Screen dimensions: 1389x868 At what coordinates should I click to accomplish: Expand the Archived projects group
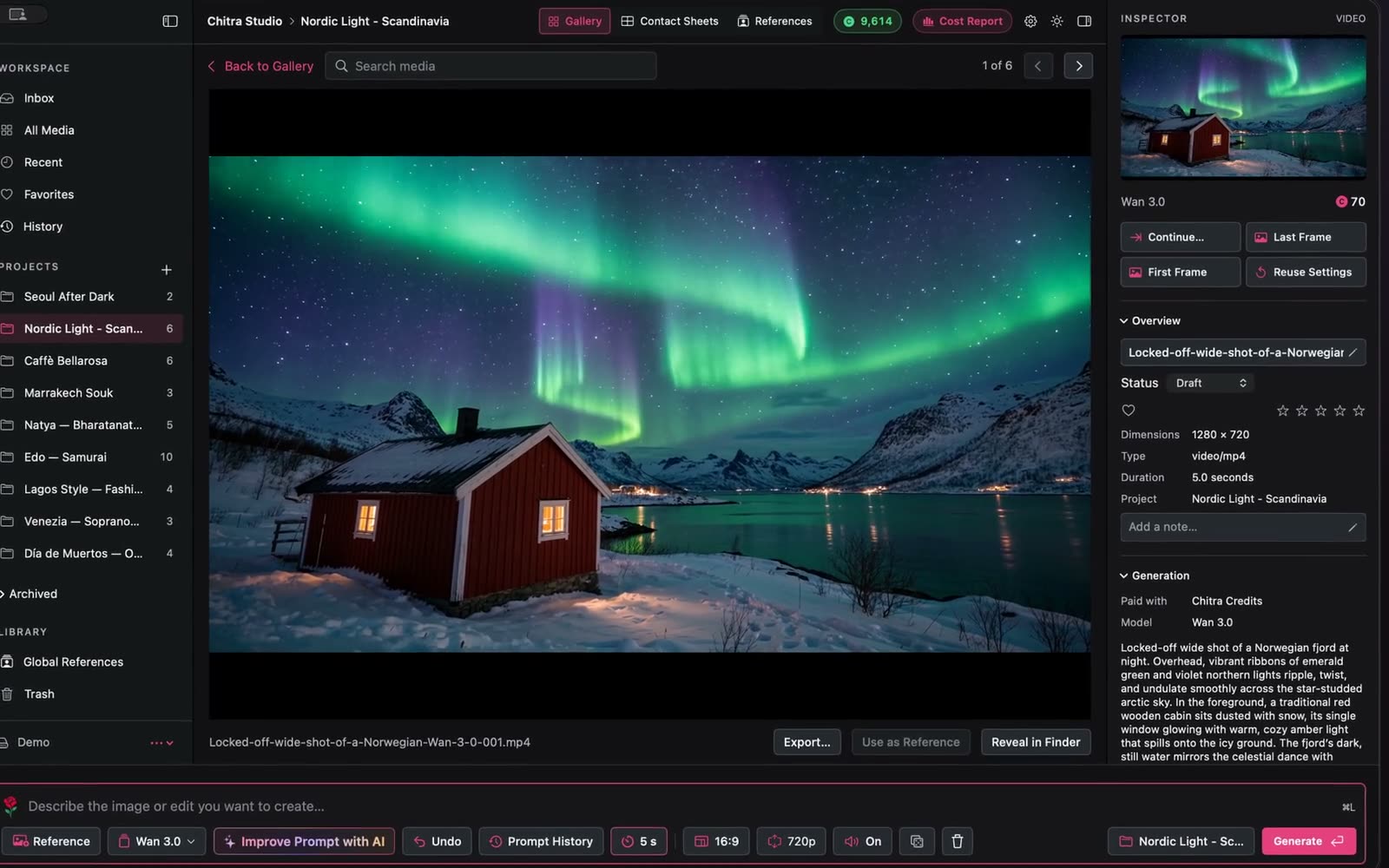point(30,594)
